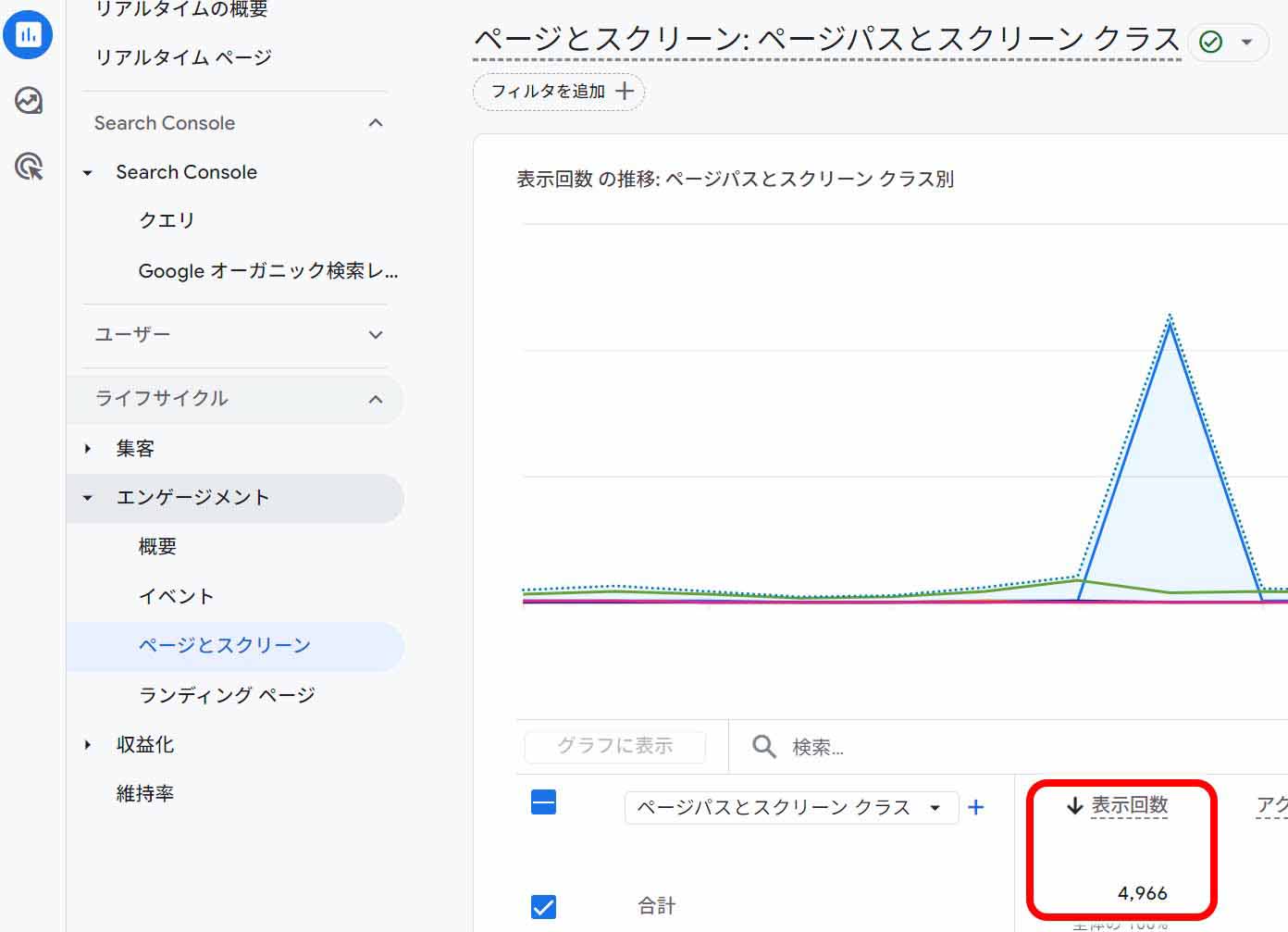Open the Explore icon in left rail
This screenshot has height=932, width=1288.
(29, 100)
